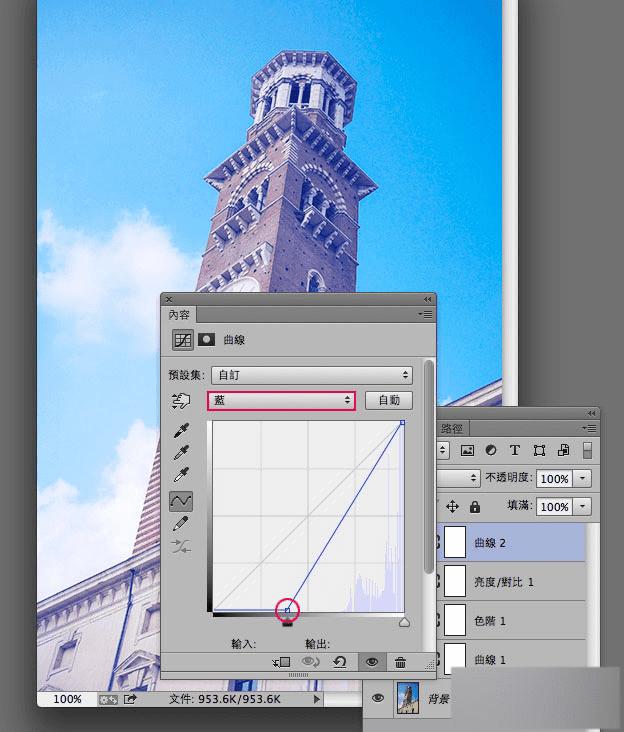Click the 曲線 2 layer mask thumbnail
The width and height of the screenshot is (624, 732).
tap(455, 542)
